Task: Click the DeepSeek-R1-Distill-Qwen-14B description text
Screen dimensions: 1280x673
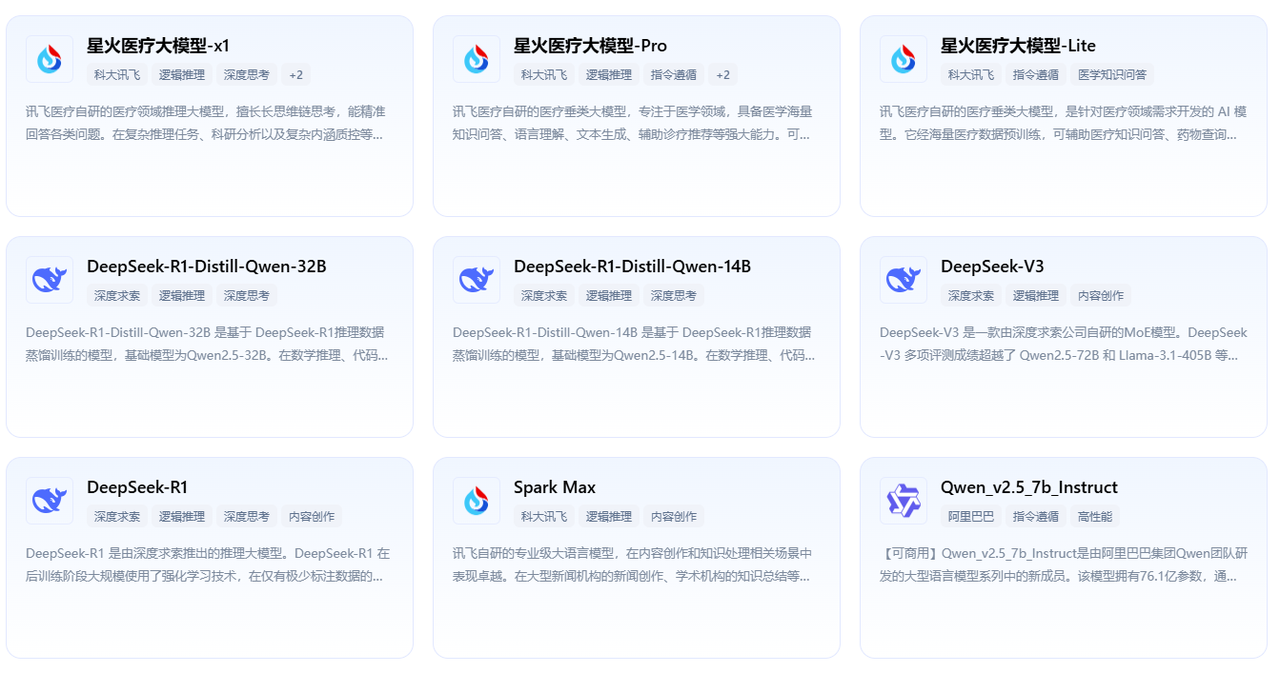Action: [633, 343]
